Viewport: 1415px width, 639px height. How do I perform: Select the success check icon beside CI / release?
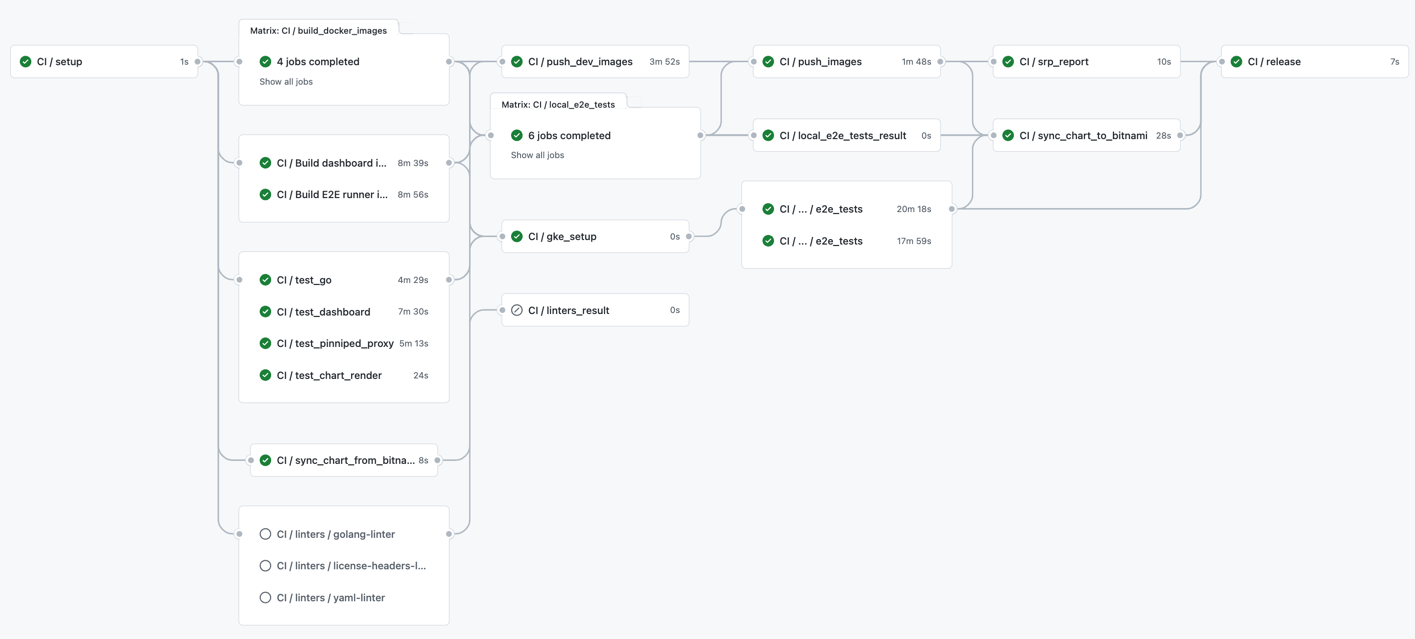1236,61
